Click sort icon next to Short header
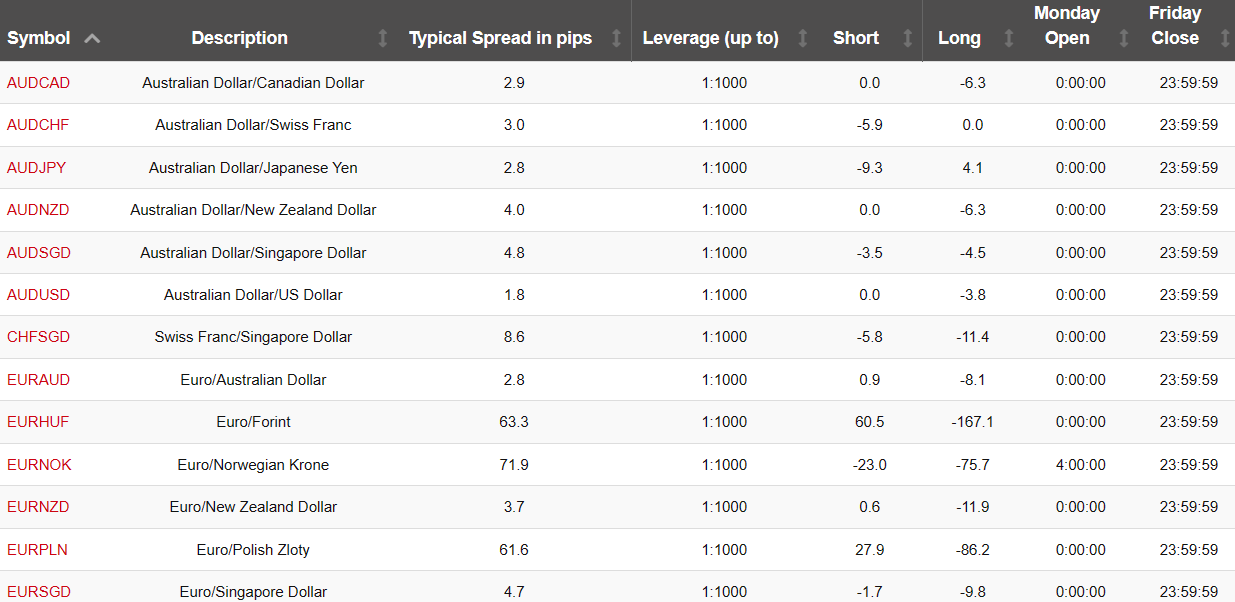The height and width of the screenshot is (602, 1235). (908, 38)
